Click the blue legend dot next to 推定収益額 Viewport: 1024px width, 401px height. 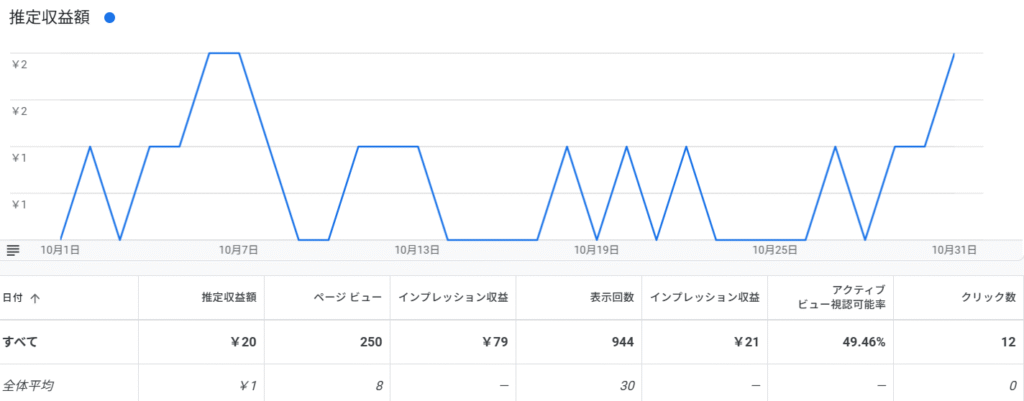pos(109,18)
